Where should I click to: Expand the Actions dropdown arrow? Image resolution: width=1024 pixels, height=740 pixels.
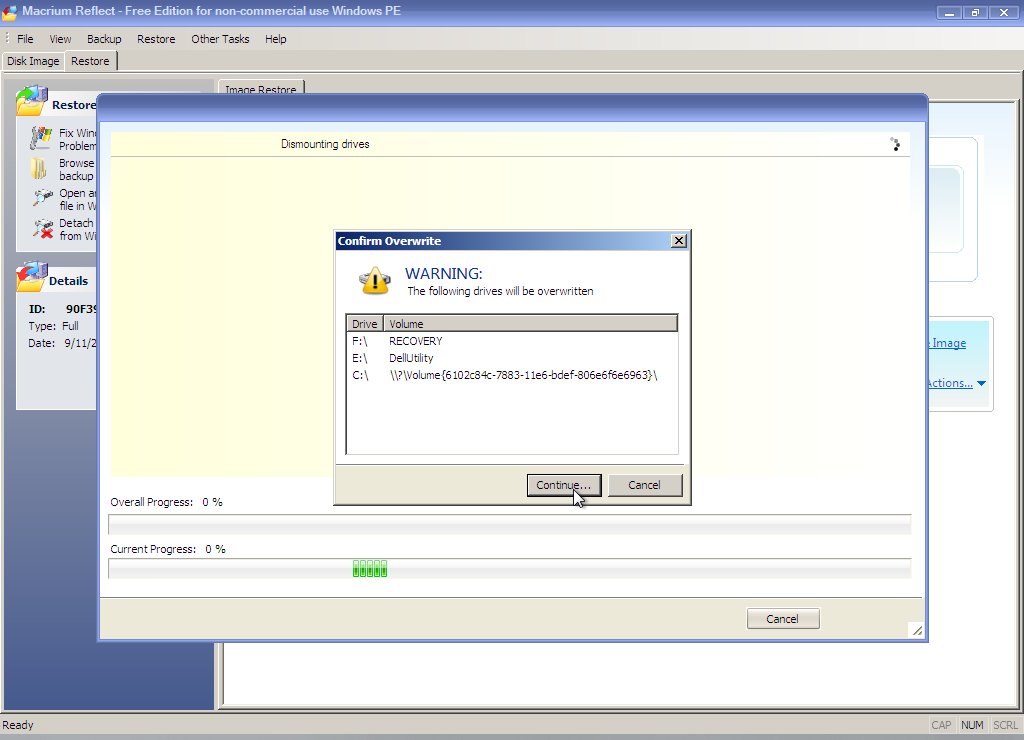click(981, 384)
